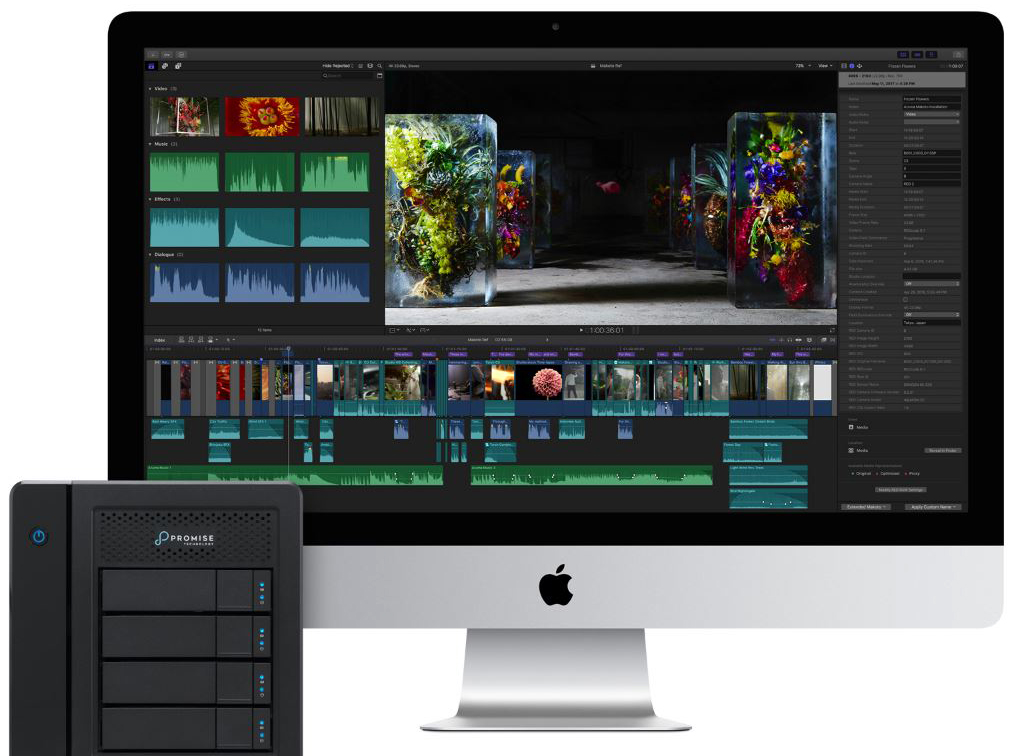
Task: Click the browser clip appearance icon
Action: [370, 66]
